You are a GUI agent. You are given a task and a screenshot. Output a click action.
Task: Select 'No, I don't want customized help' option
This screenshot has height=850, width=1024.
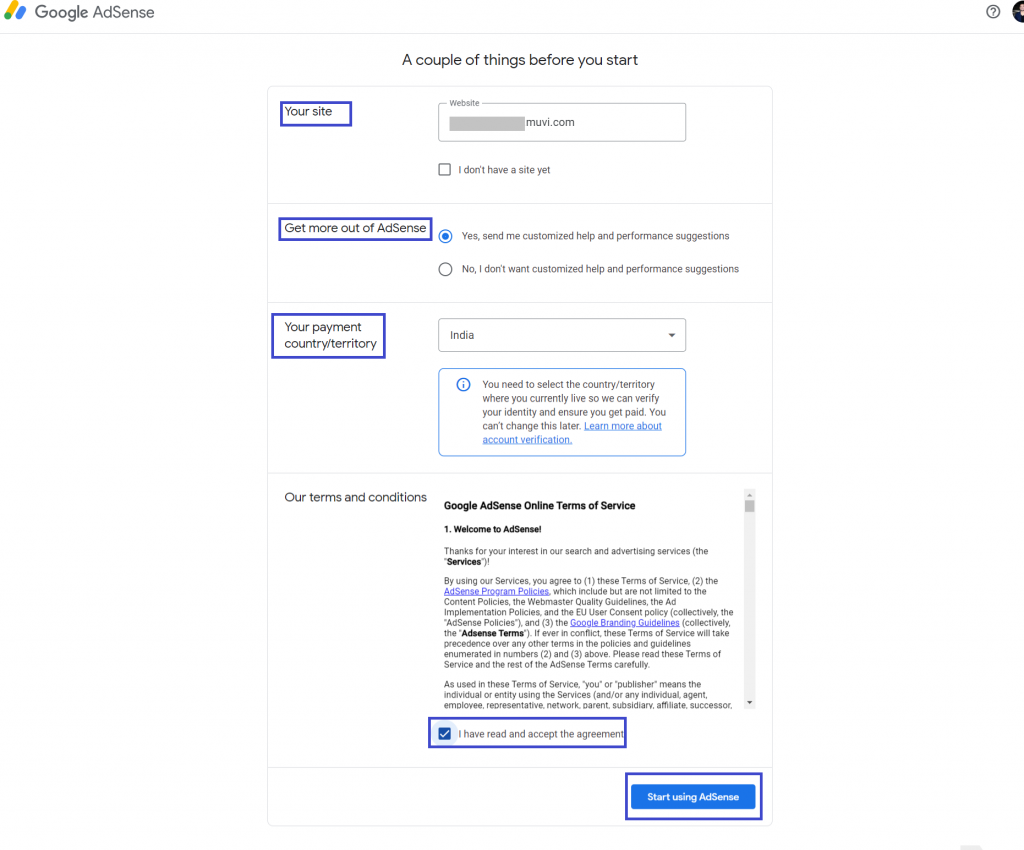point(445,268)
